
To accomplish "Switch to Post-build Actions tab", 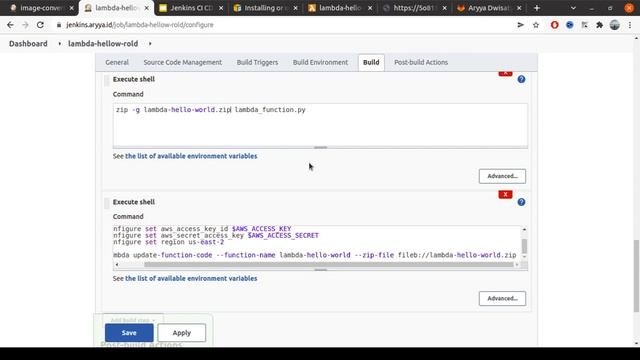I will click(x=421, y=62).
